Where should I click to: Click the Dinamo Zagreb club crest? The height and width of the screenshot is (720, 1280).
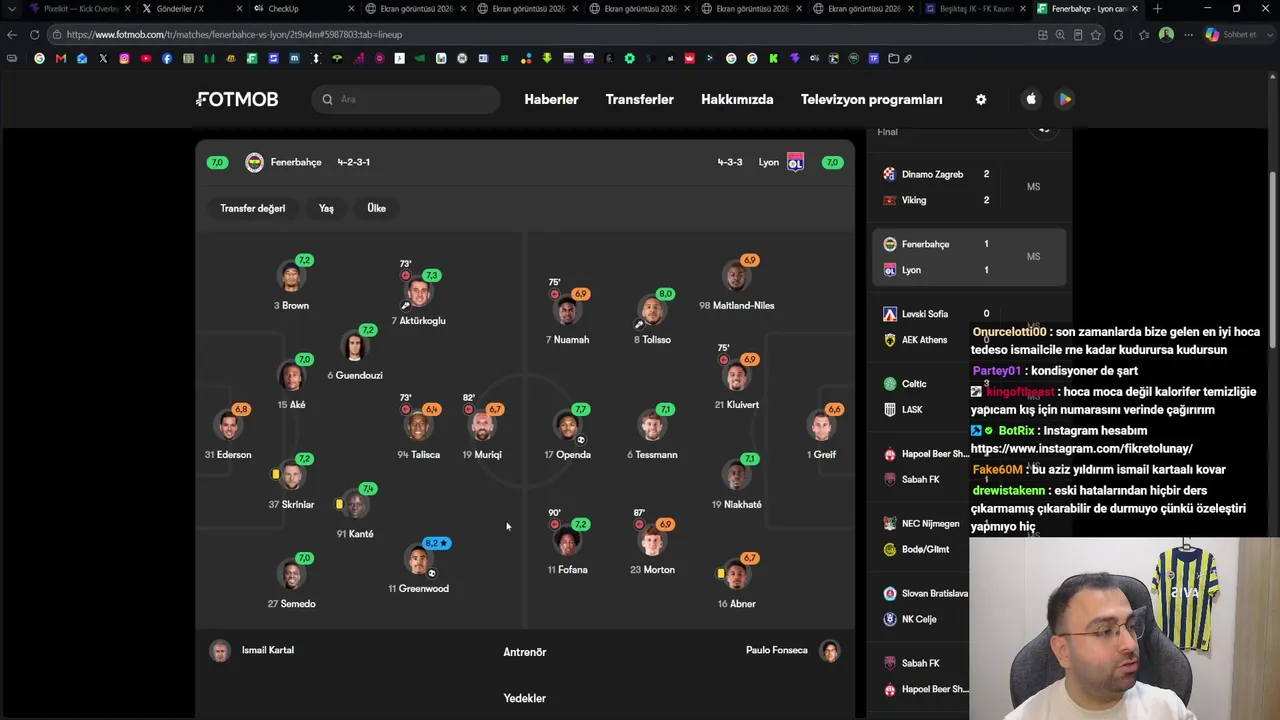(x=889, y=174)
